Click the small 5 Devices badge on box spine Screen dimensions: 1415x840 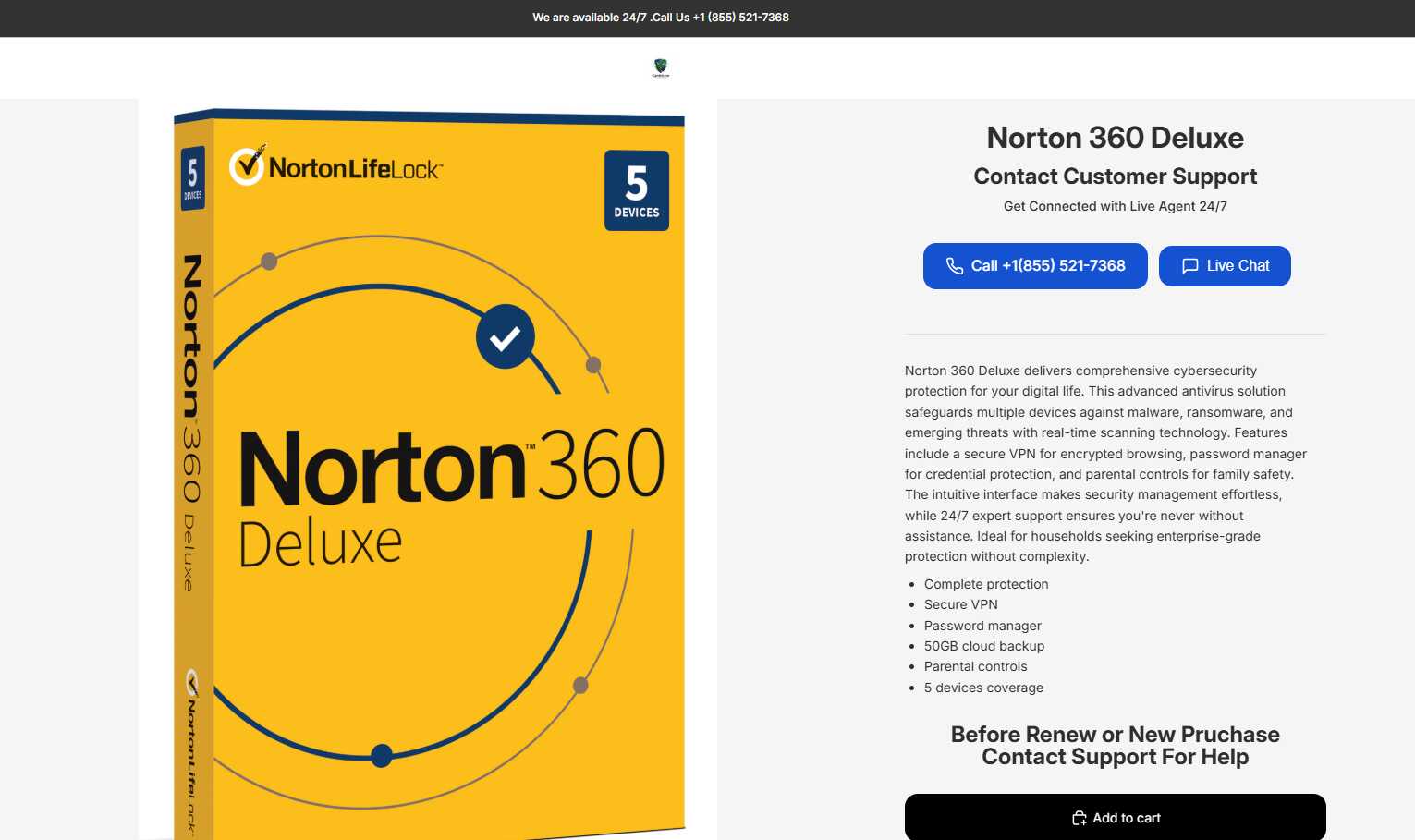click(x=192, y=177)
